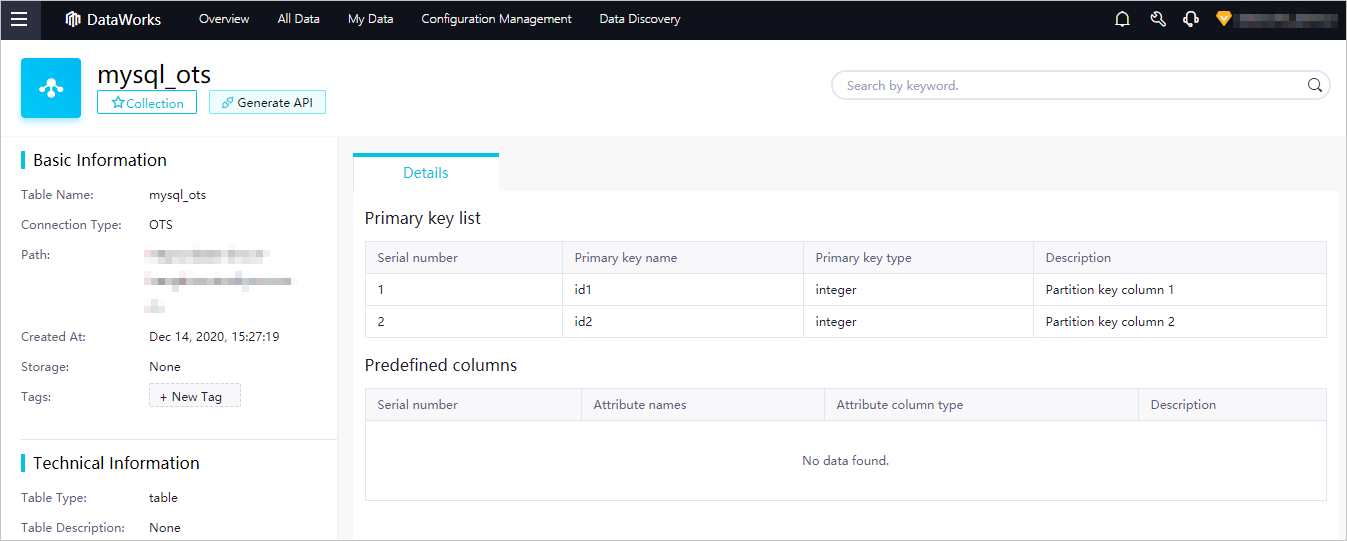Open the My Data menu

pyautogui.click(x=370, y=19)
